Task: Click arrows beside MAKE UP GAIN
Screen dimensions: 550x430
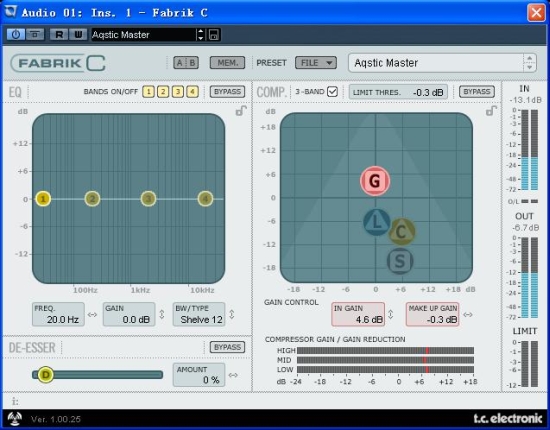Action: click(x=468, y=315)
